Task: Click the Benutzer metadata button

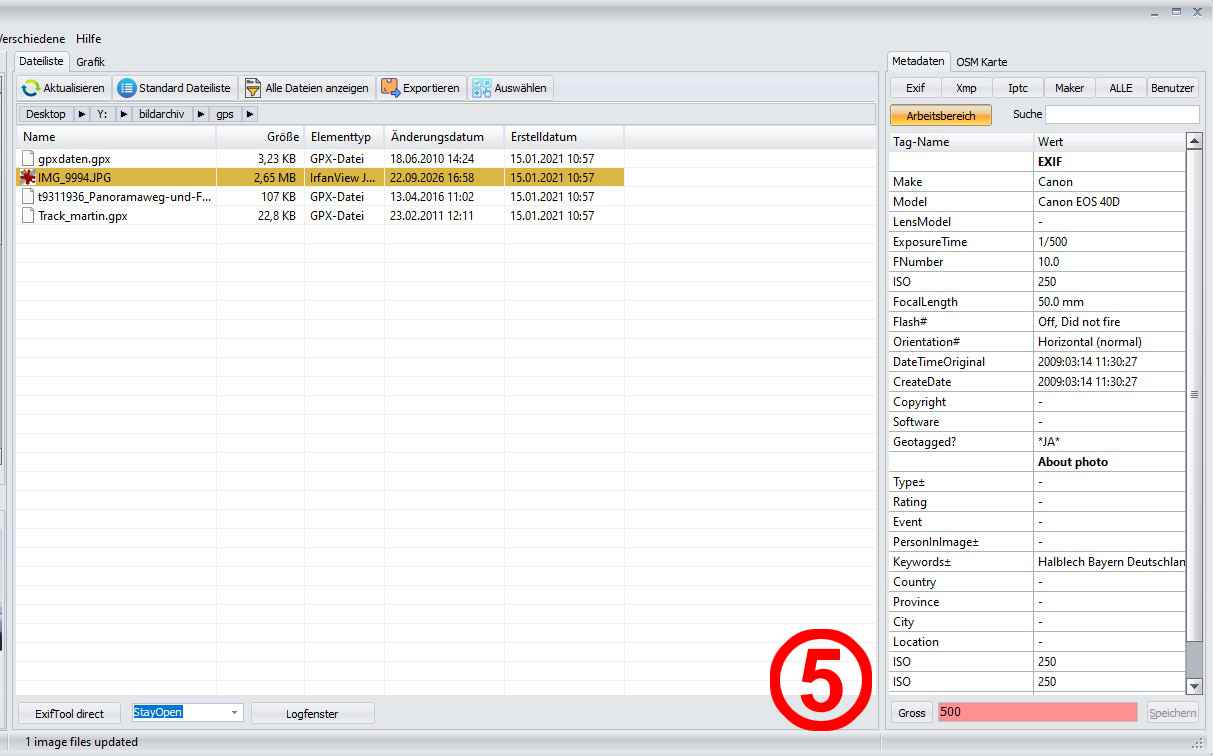Action: click(x=1173, y=88)
